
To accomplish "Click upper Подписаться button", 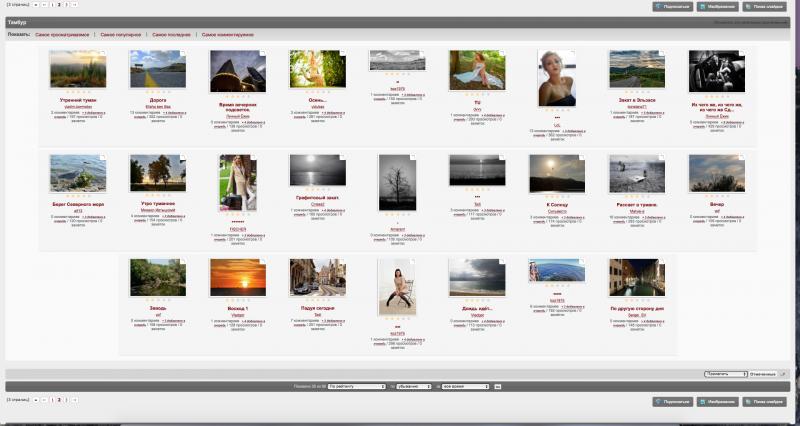I will 672,7.
